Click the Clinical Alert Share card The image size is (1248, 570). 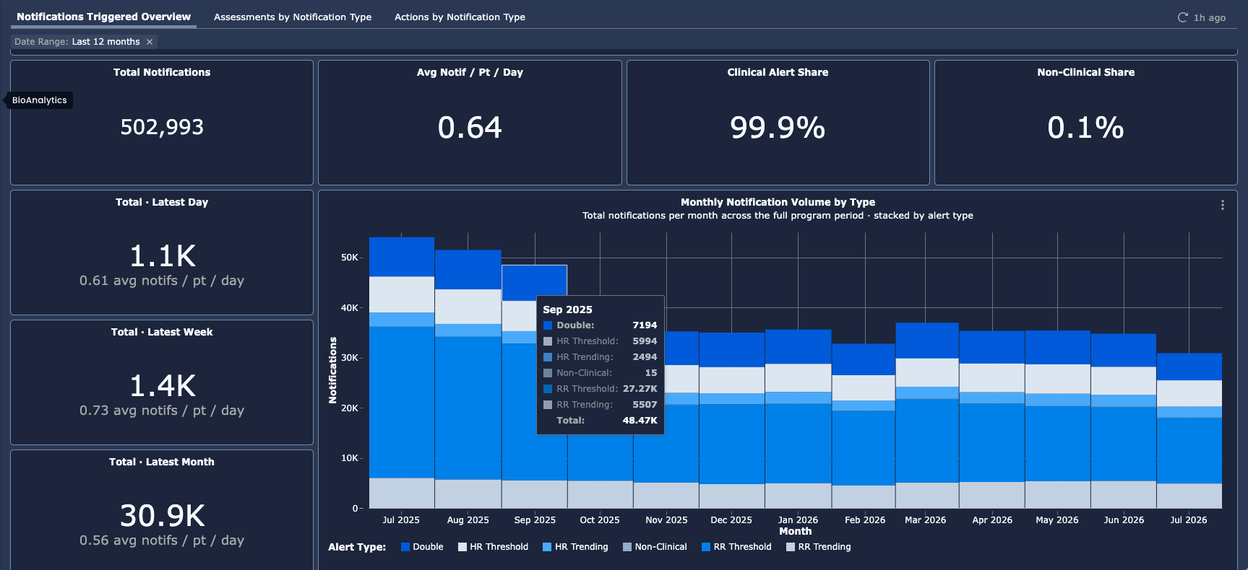point(778,122)
